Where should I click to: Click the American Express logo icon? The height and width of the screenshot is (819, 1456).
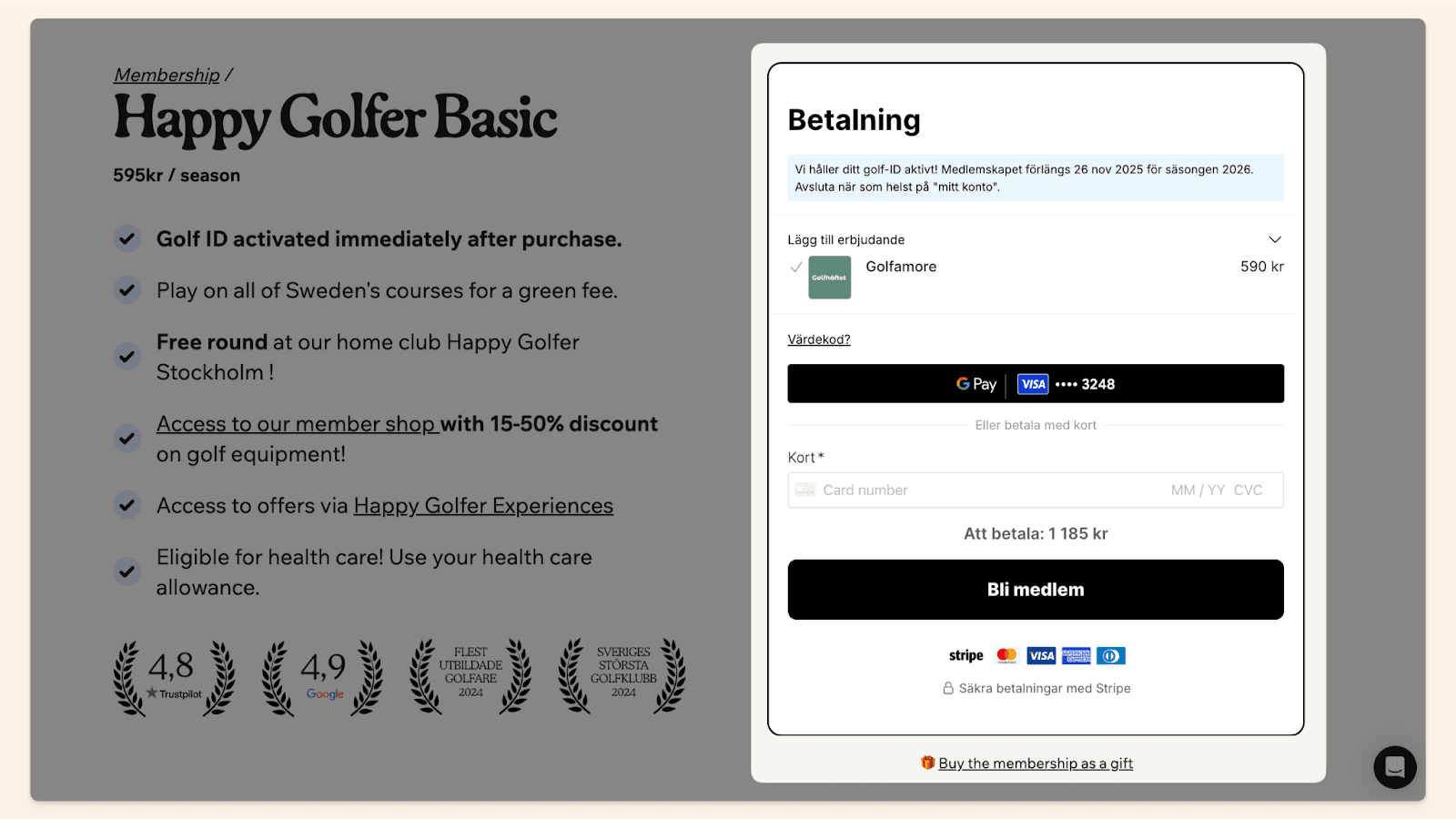[x=1076, y=656]
